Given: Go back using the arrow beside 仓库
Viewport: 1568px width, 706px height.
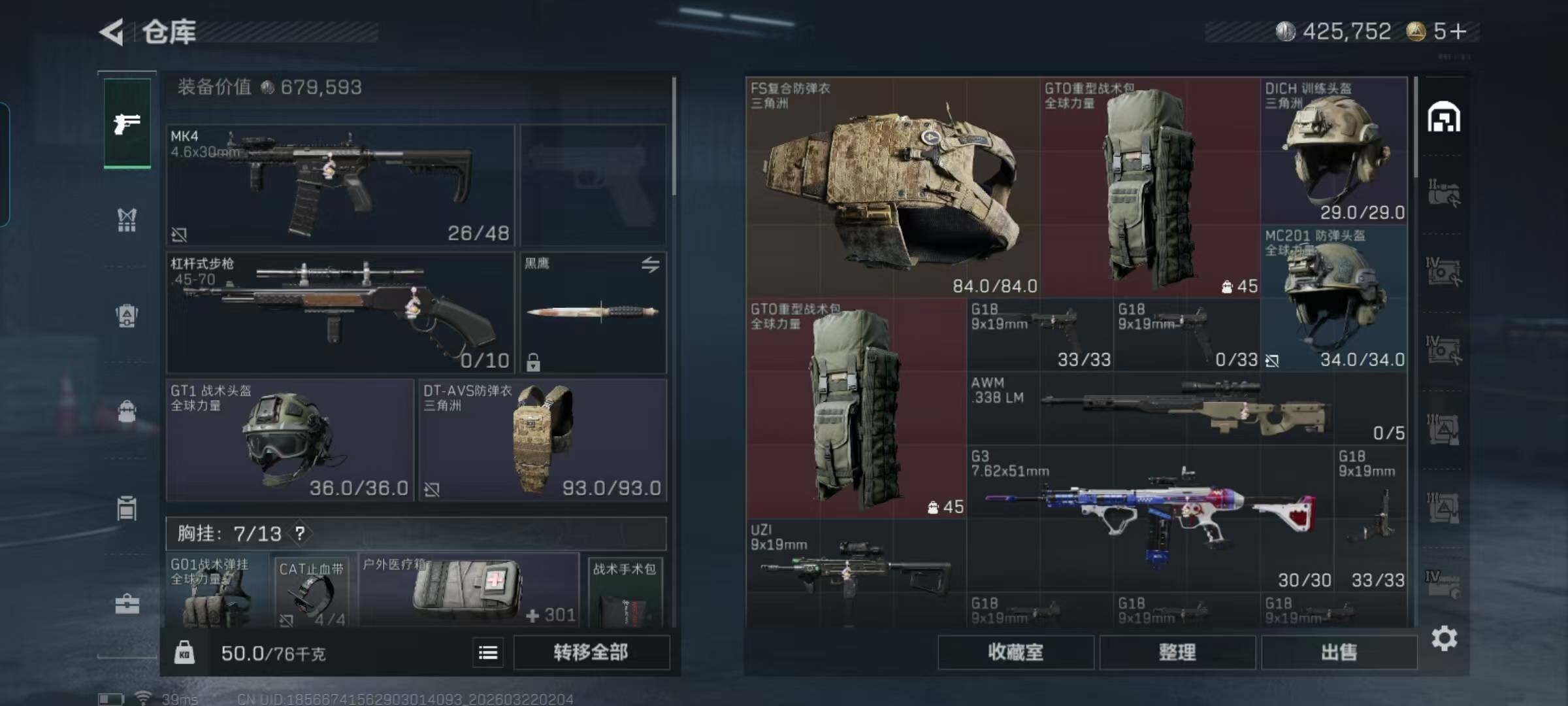Looking at the screenshot, I should click(x=112, y=31).
